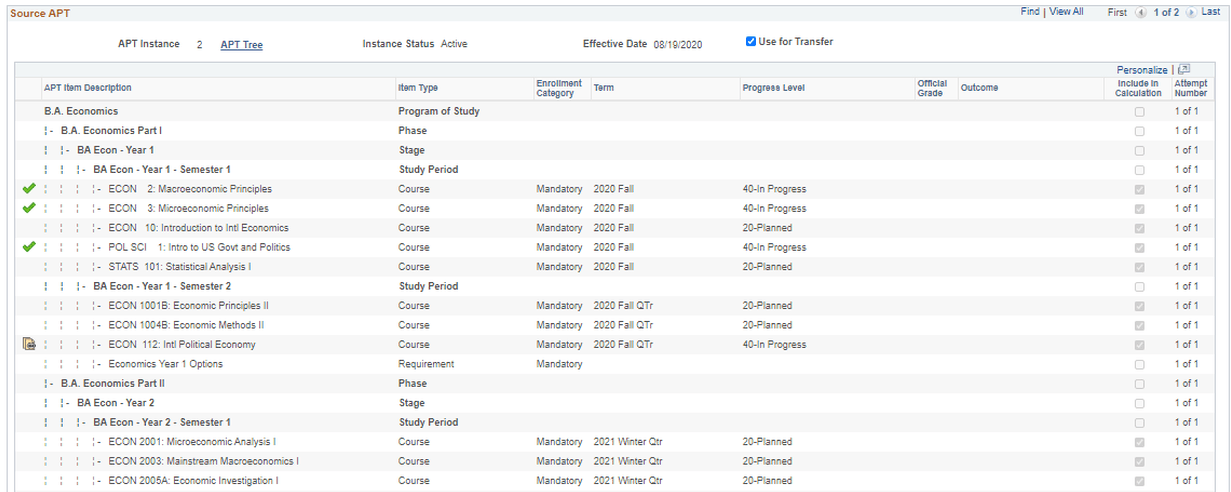
Task: Toggle Include in Calculation for B.A. Economics Part I
Action: 1139,131
